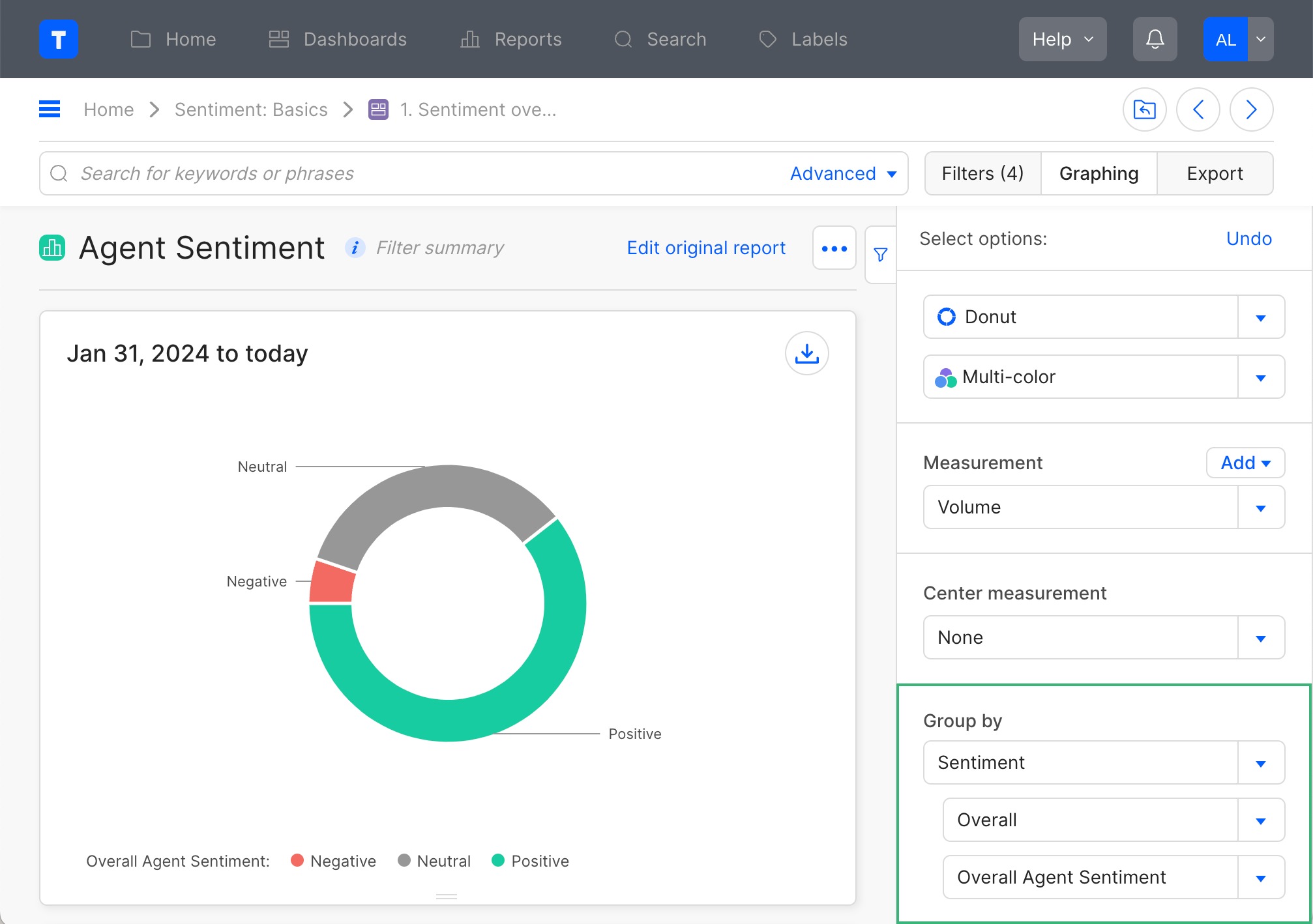Switch to the Graphing tab
This screenshot has height=924, width=1313.
[1099, 173]
